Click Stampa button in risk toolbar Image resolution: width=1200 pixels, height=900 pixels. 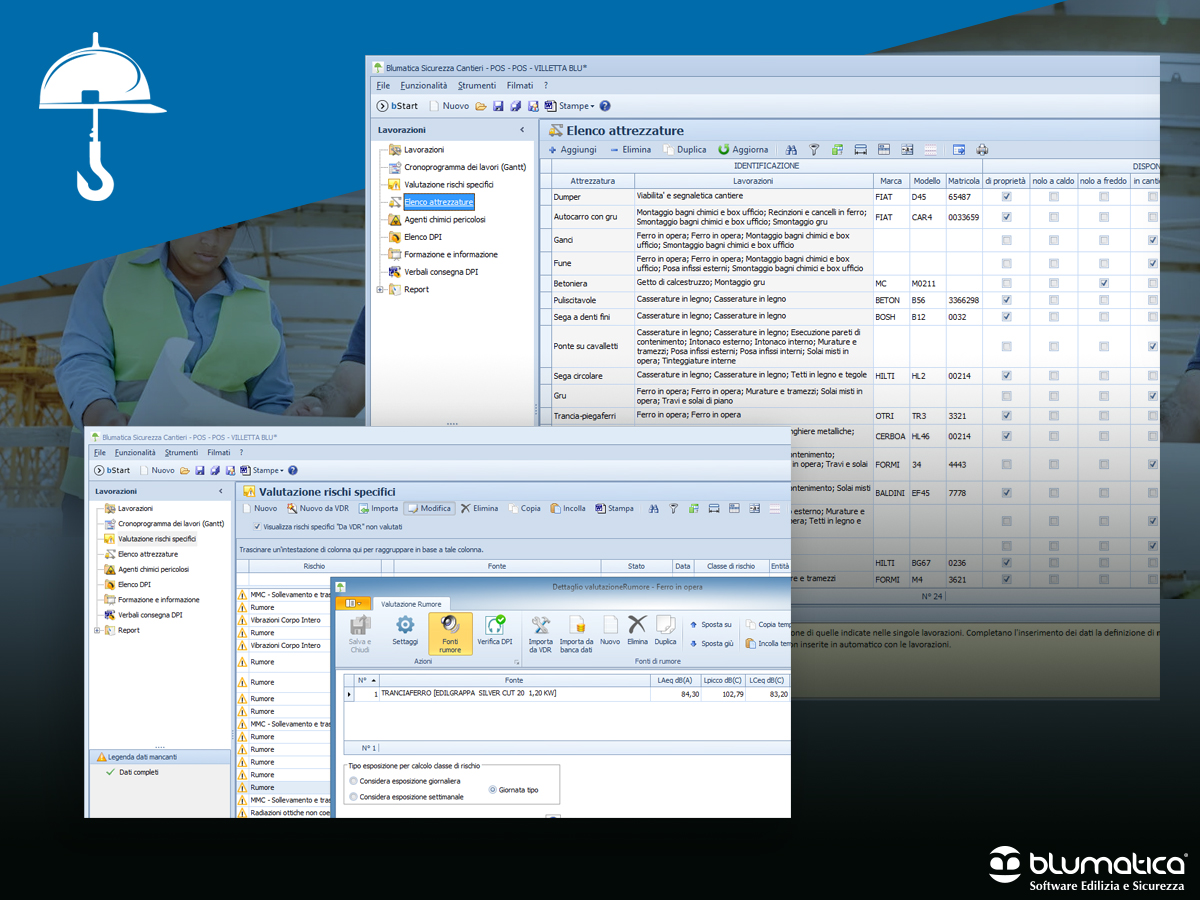point(614,508)
